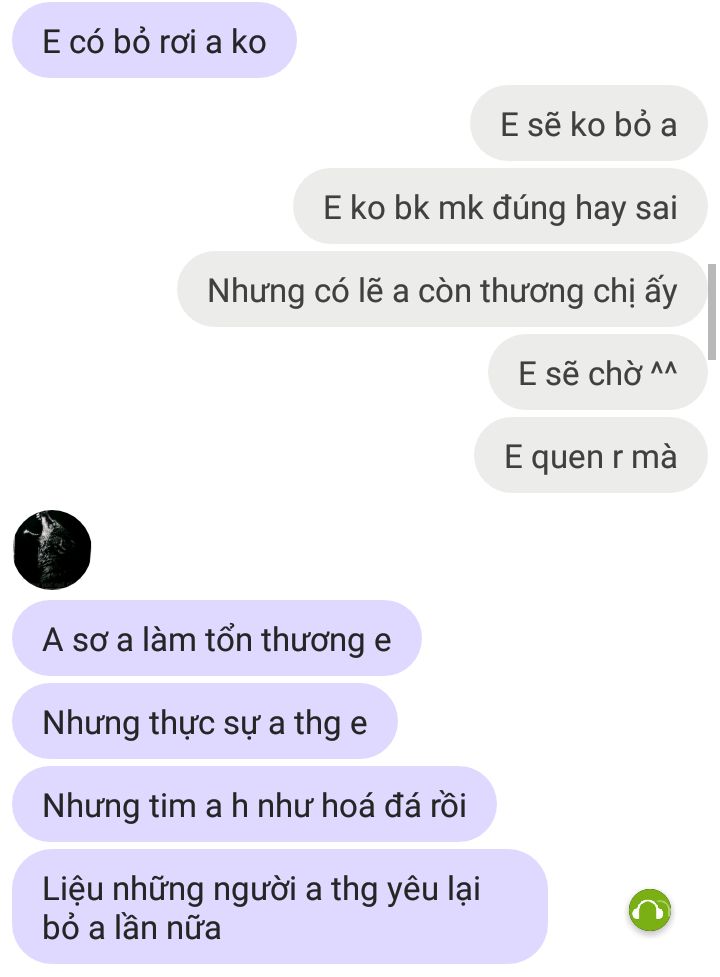Tap message starting "Liệu những người a thg"
Viewport: 720px width, 977px height.
click(280, 907)
